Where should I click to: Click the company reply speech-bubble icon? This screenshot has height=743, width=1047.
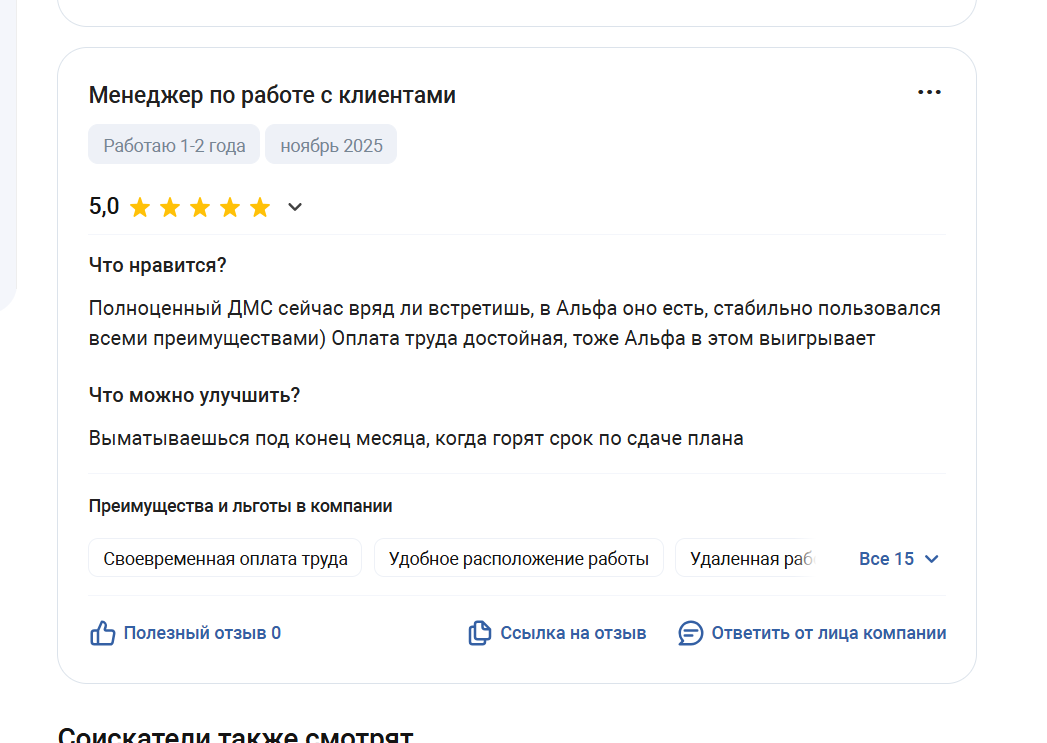point(690,633)
